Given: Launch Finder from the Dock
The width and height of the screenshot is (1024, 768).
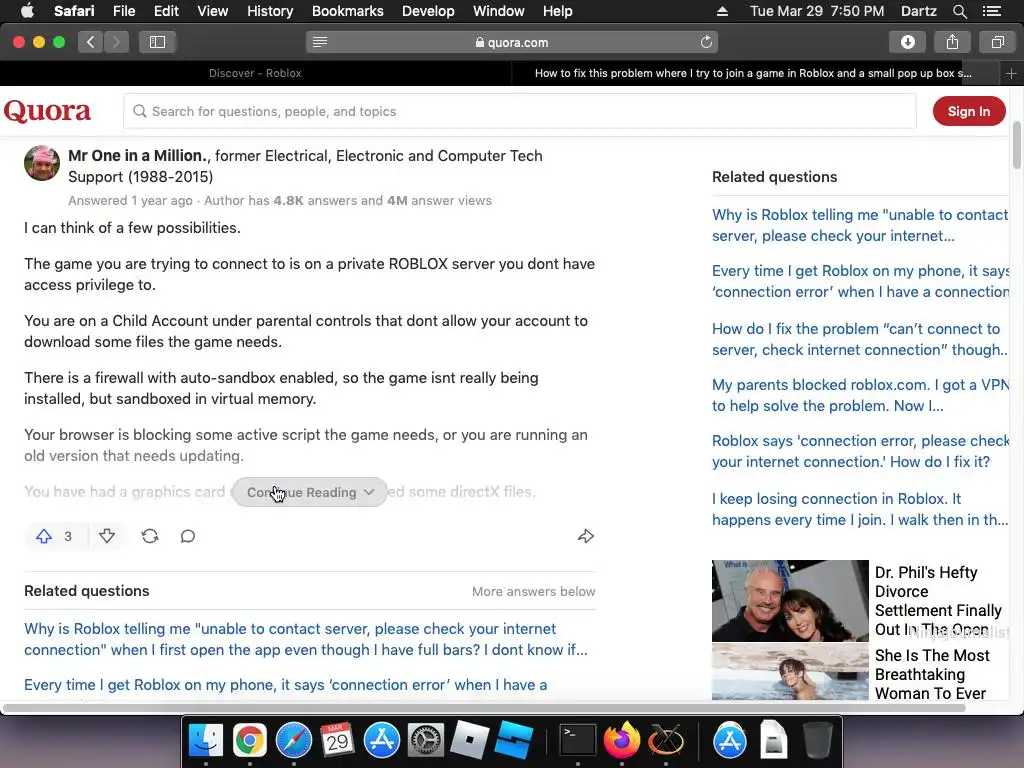Looking at the screenshot, I should coord(206,741).
